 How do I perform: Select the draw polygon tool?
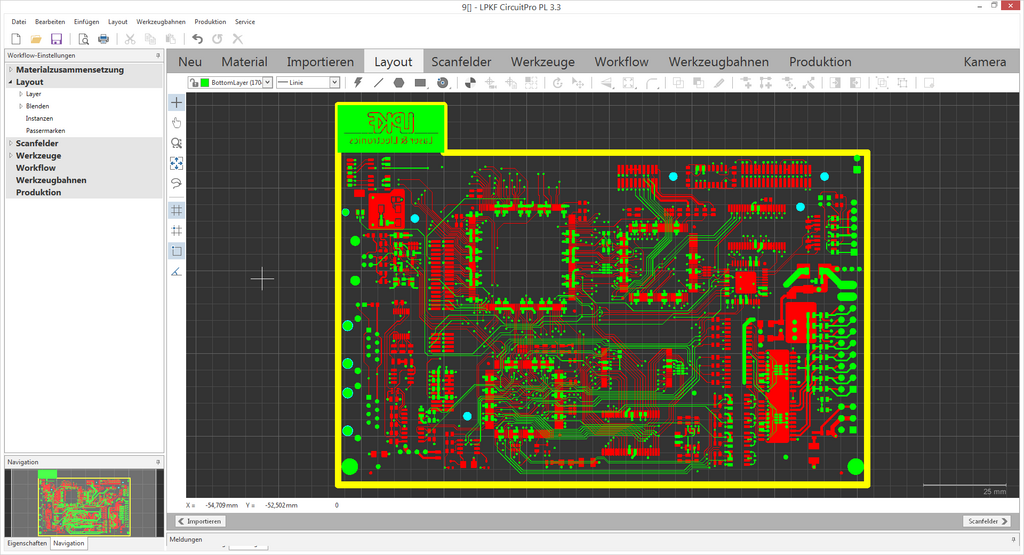tap(399, 83)
